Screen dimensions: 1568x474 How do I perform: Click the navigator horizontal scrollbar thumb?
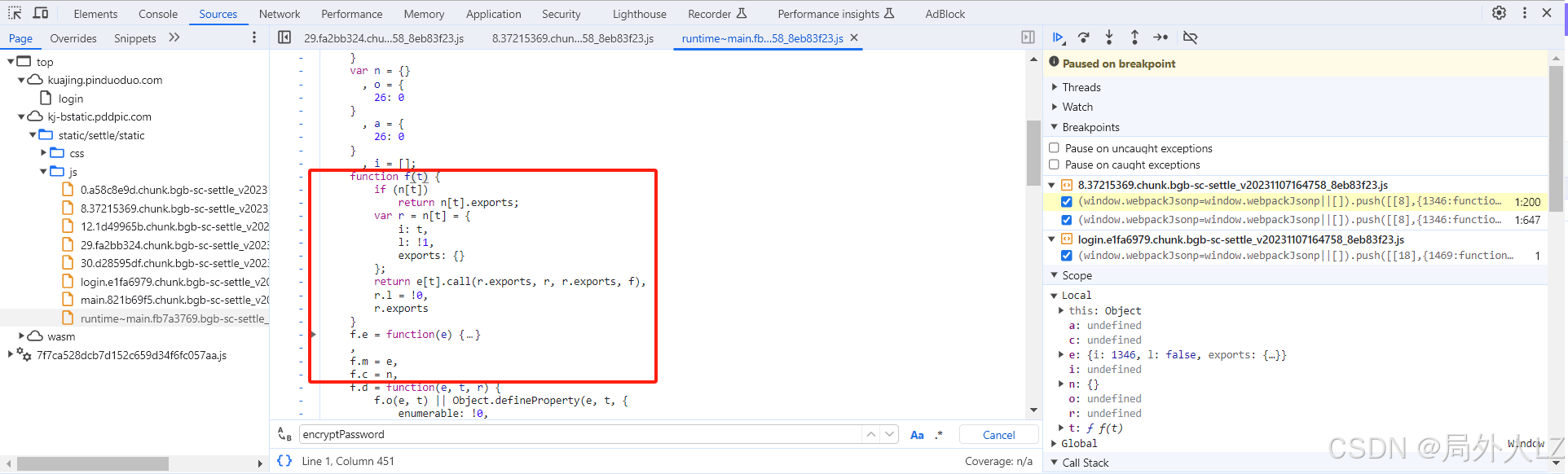tap(93, 463)
